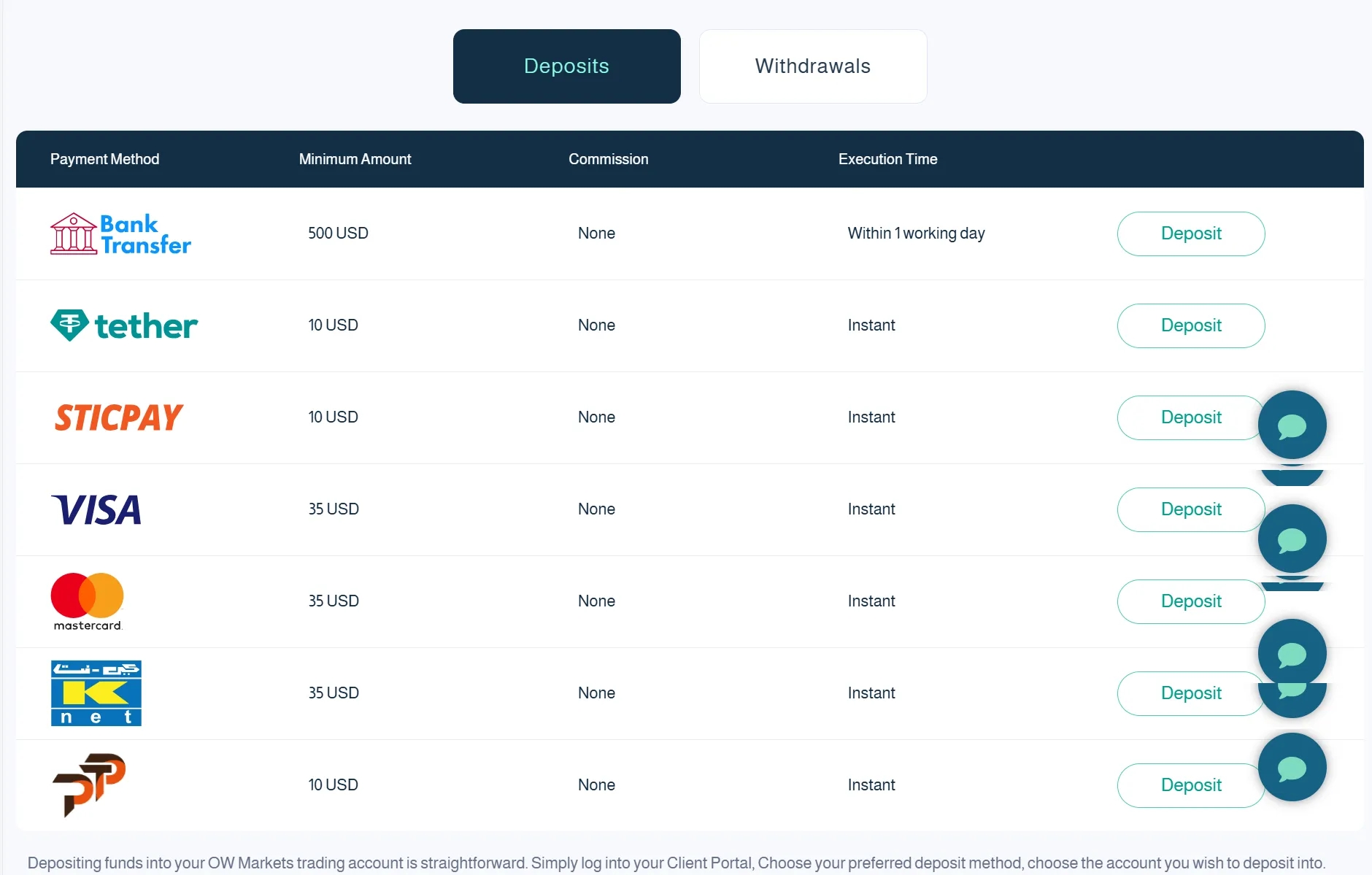The width and height of the screenshot is (1372, 875).
Task: Click the None commission for tether
Action: tap(596, 325)
